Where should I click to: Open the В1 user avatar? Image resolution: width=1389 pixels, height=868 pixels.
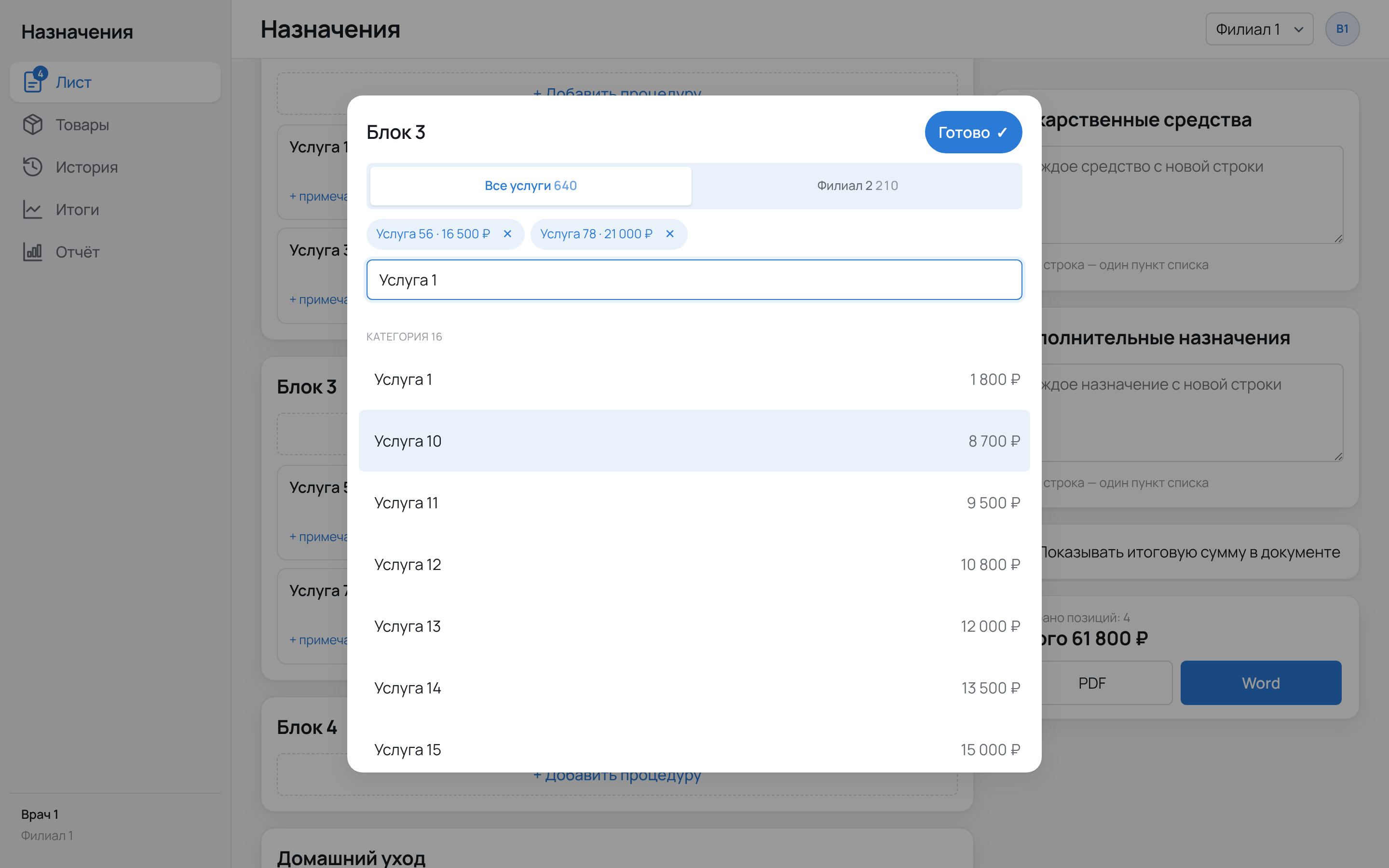1342,29
